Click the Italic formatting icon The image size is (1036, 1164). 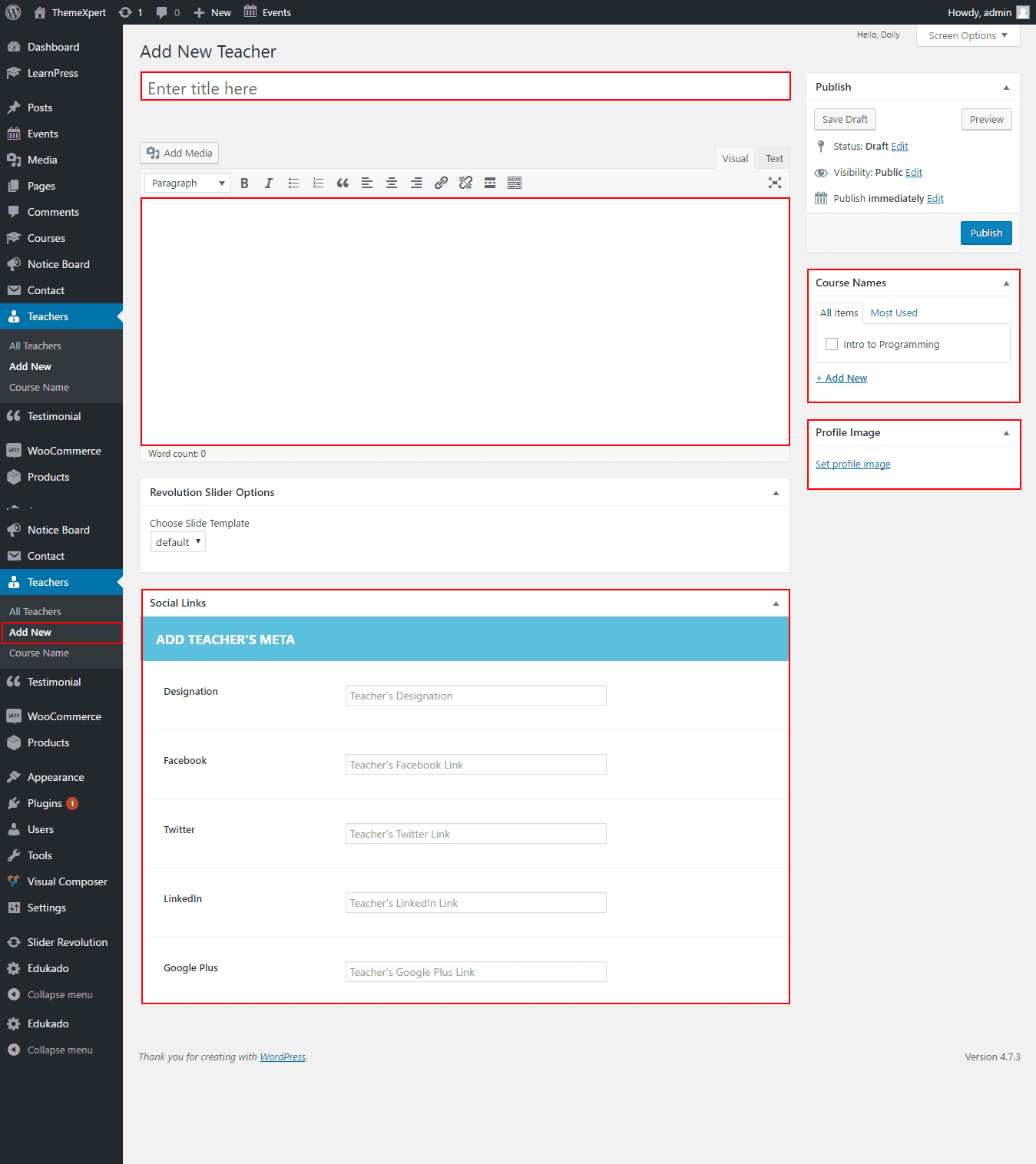pyautogui.click(x=269, y=184)
